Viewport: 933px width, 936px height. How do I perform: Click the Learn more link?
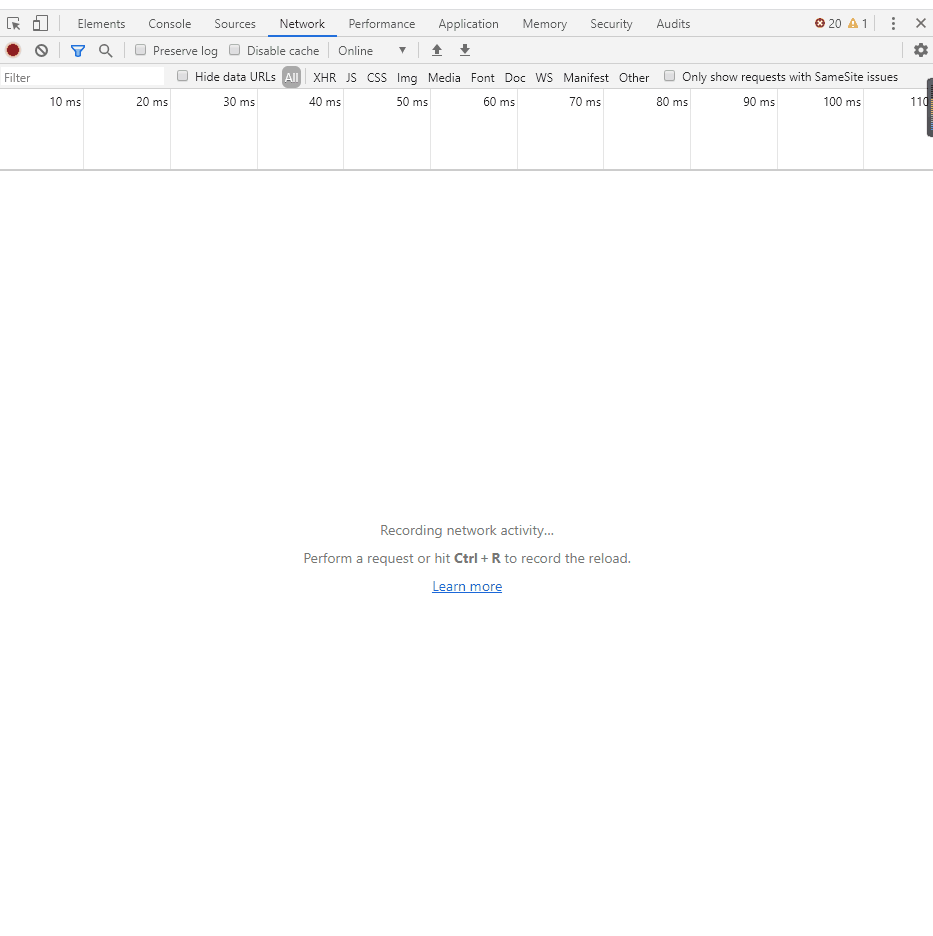pos(467,586)
